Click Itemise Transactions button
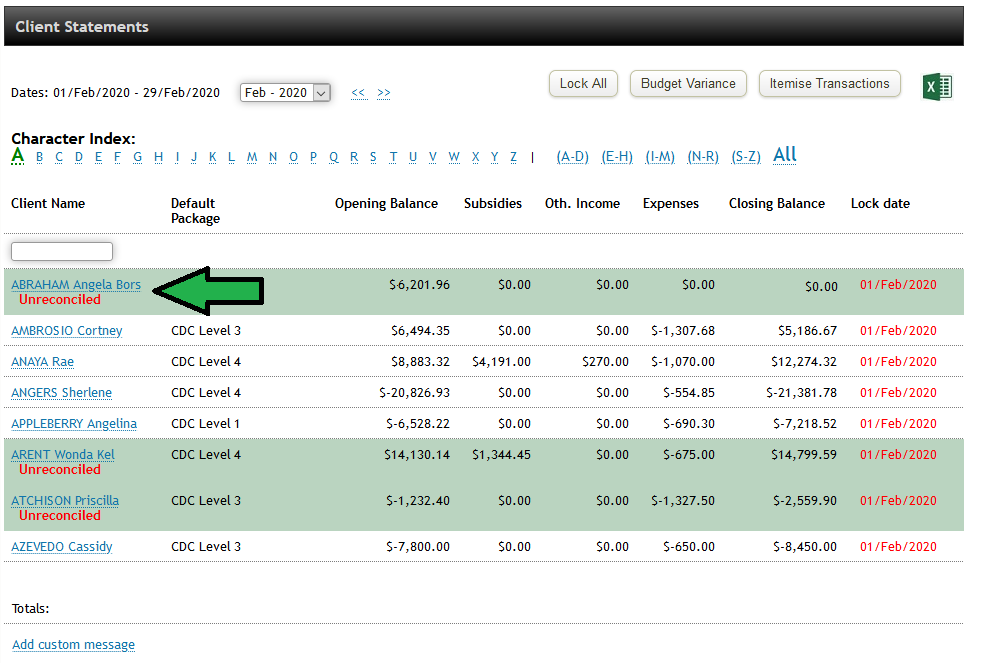The width and height of the screenshot is (981, 663). coord(829,84)
